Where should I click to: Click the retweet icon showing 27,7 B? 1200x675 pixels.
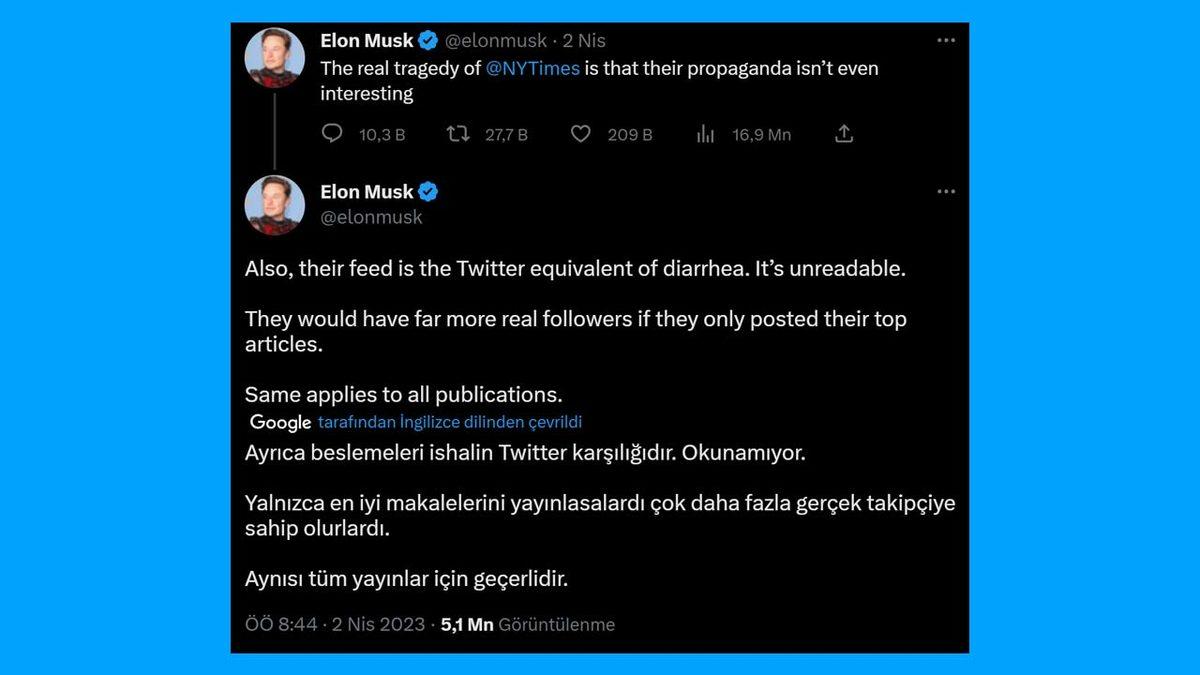pos(458,134)
